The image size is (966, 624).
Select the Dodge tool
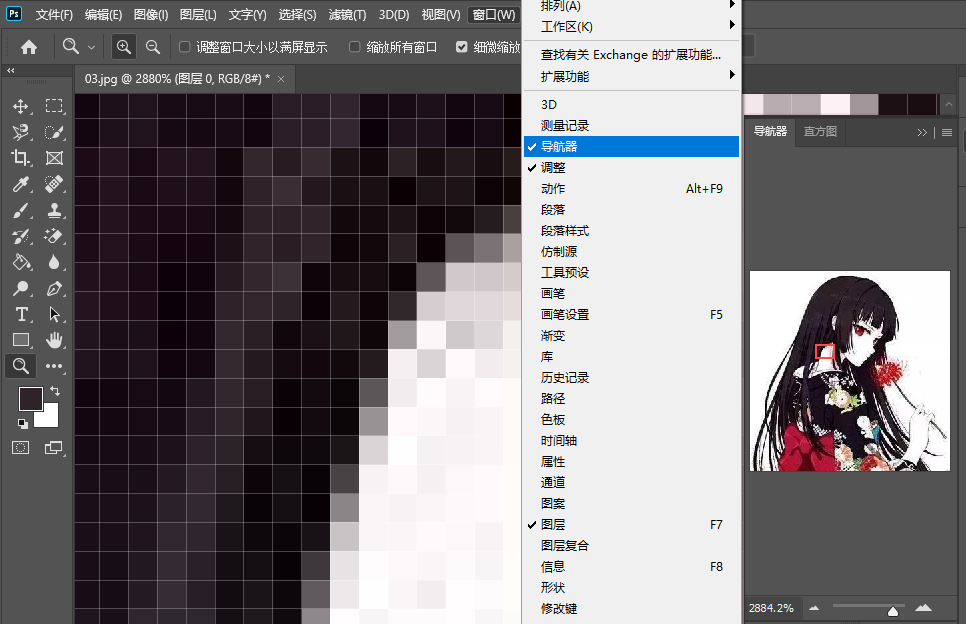click(20, 288)
